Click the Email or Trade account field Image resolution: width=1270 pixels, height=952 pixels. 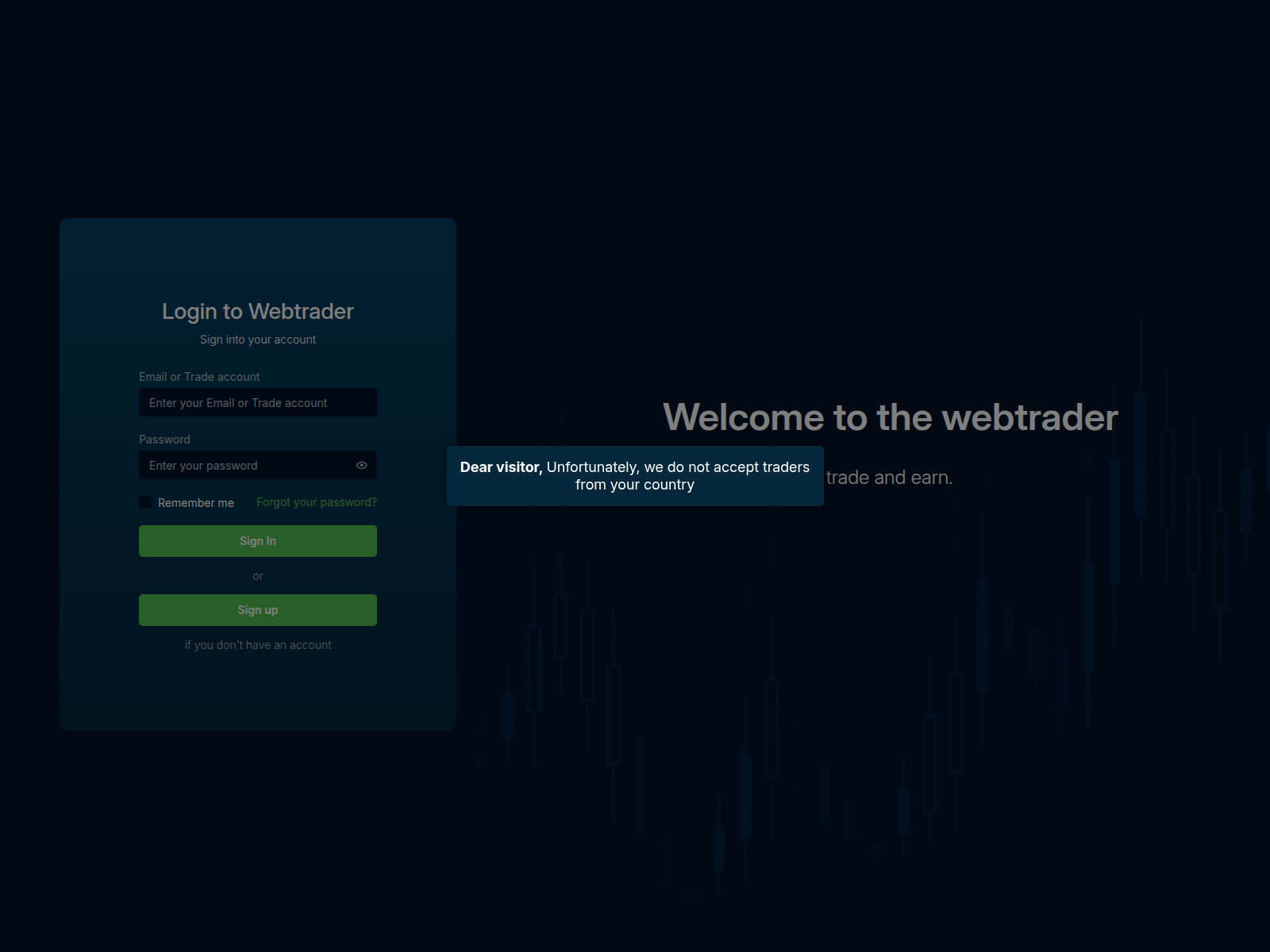(258, 402)
